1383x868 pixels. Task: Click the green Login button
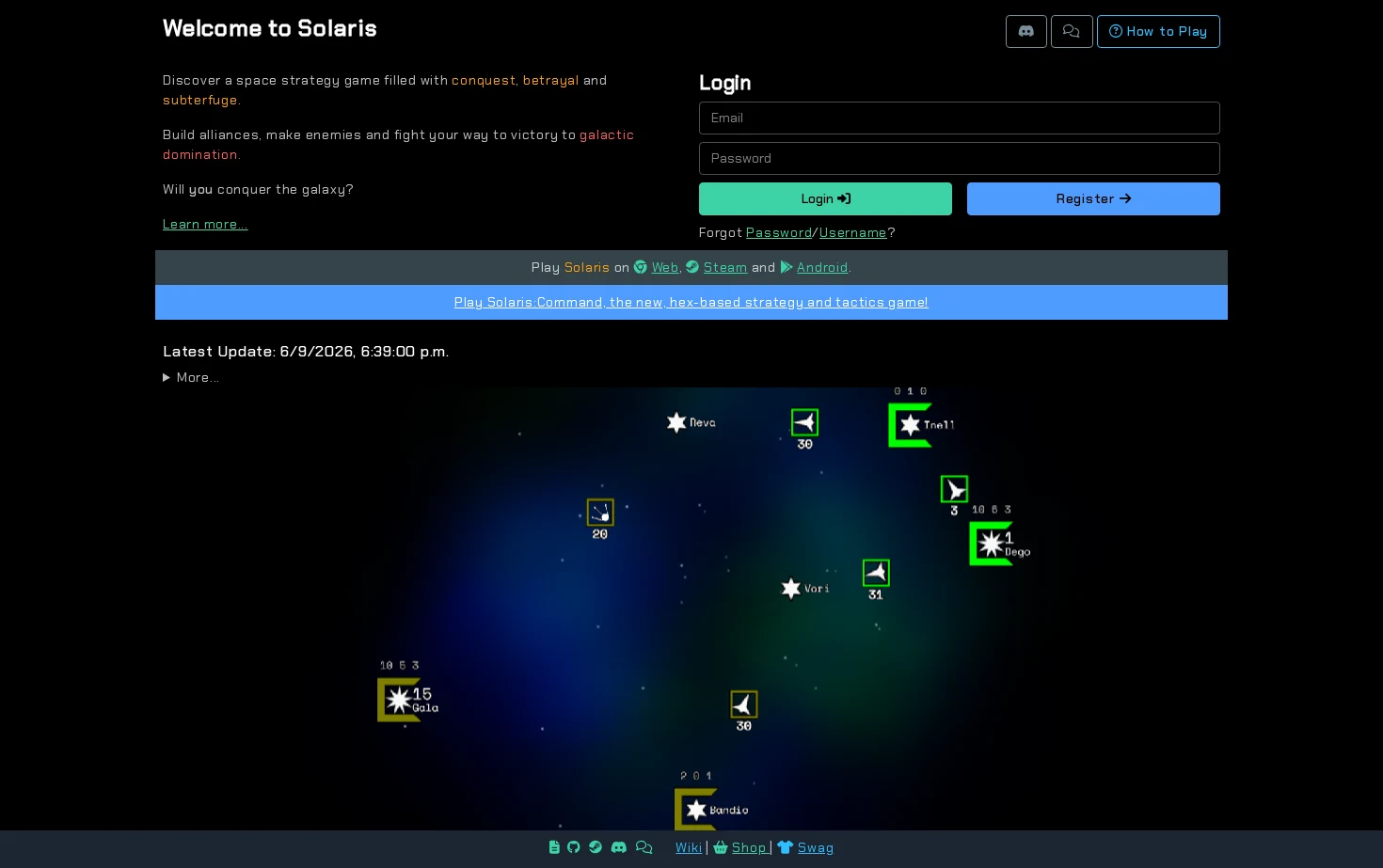(x=825, y=198)
